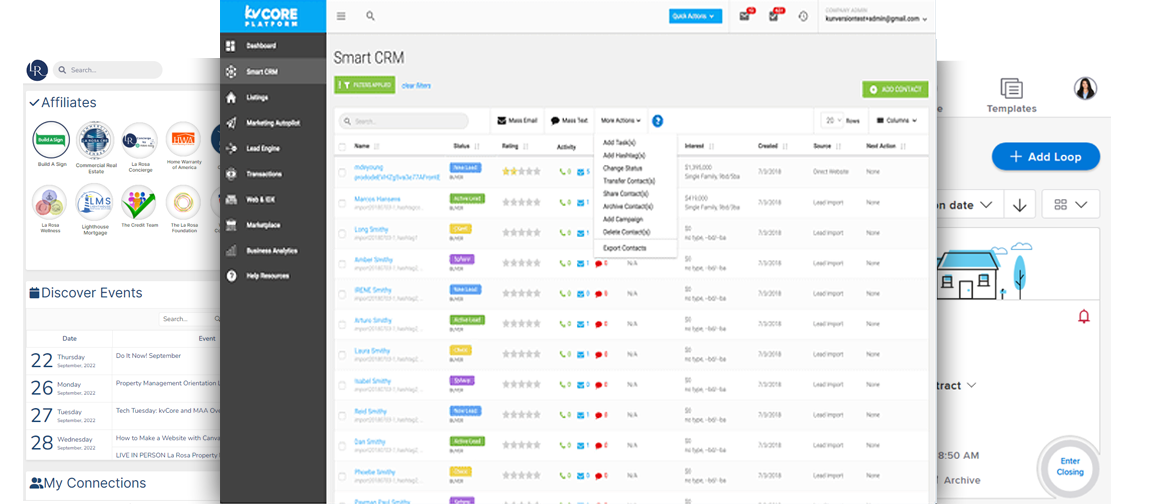Open the Lighthouse Mortgage affiliate
The width and height of the screenshot is (1170, 504).
pos(95,203)
